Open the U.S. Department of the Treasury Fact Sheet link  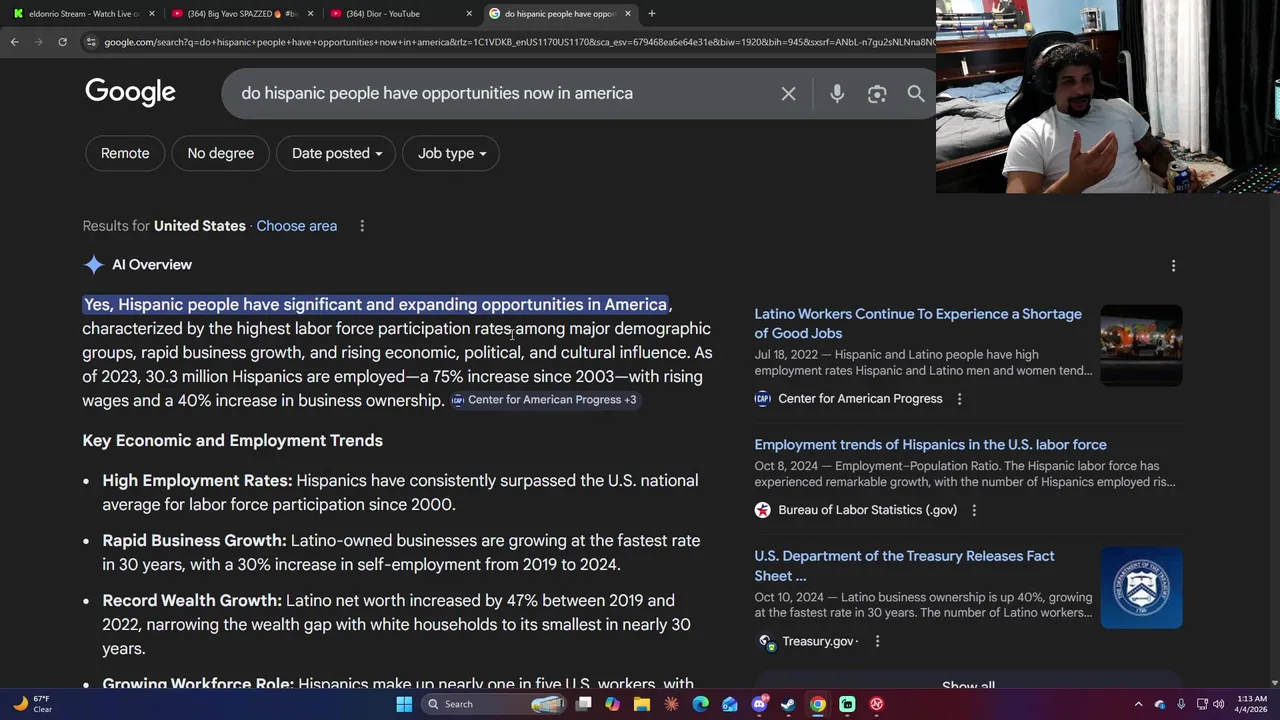coord(904,566)
